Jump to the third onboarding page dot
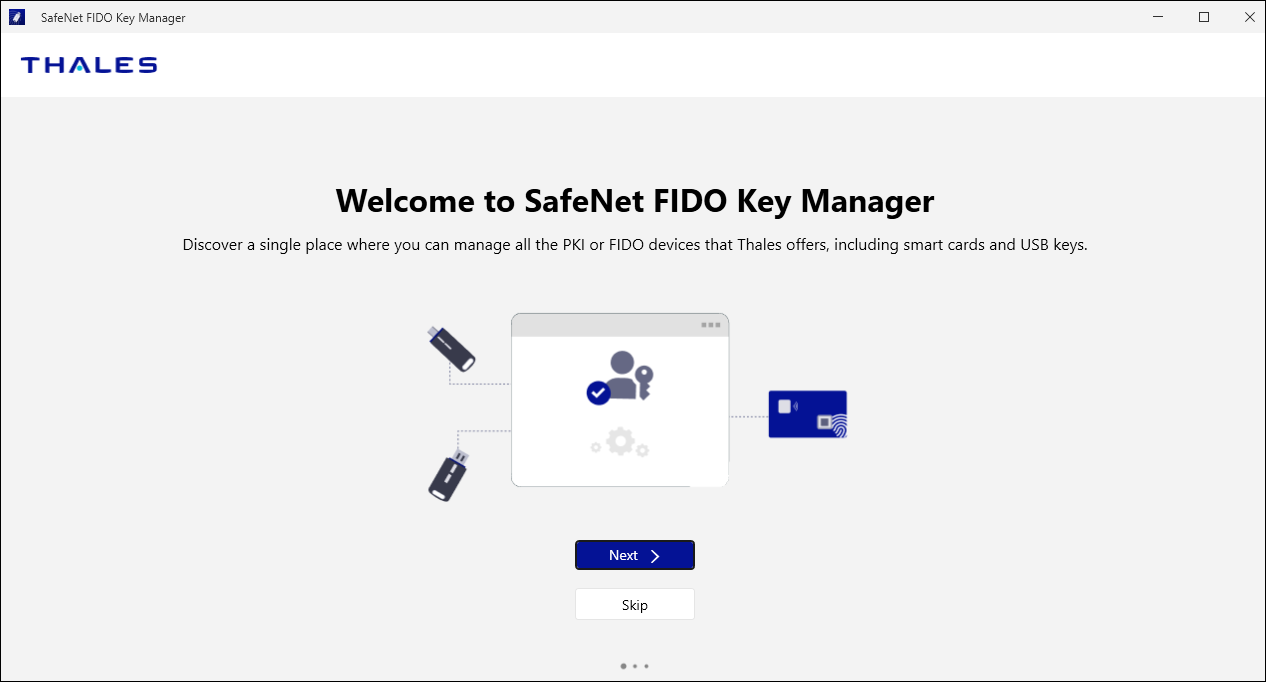 (647, 665)
